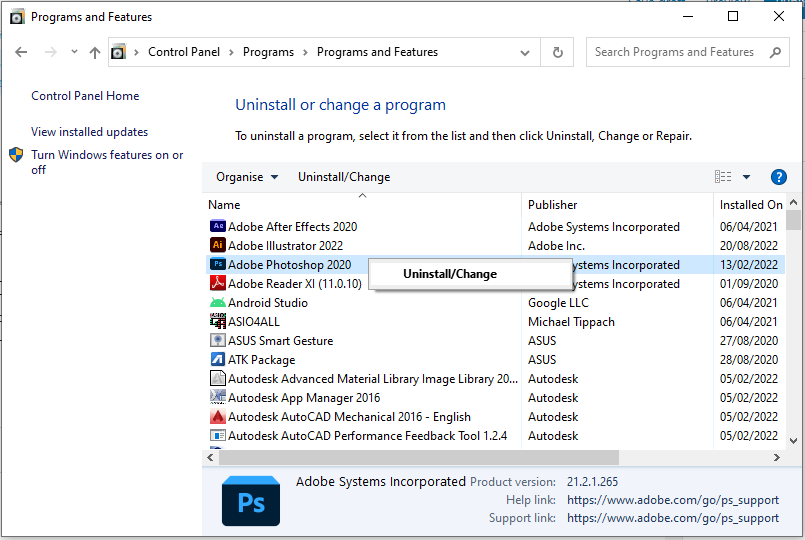This screenshot has width=805, height=540.
Task: Click the Programs breadcrumb
Action: [x=268, y=52]
